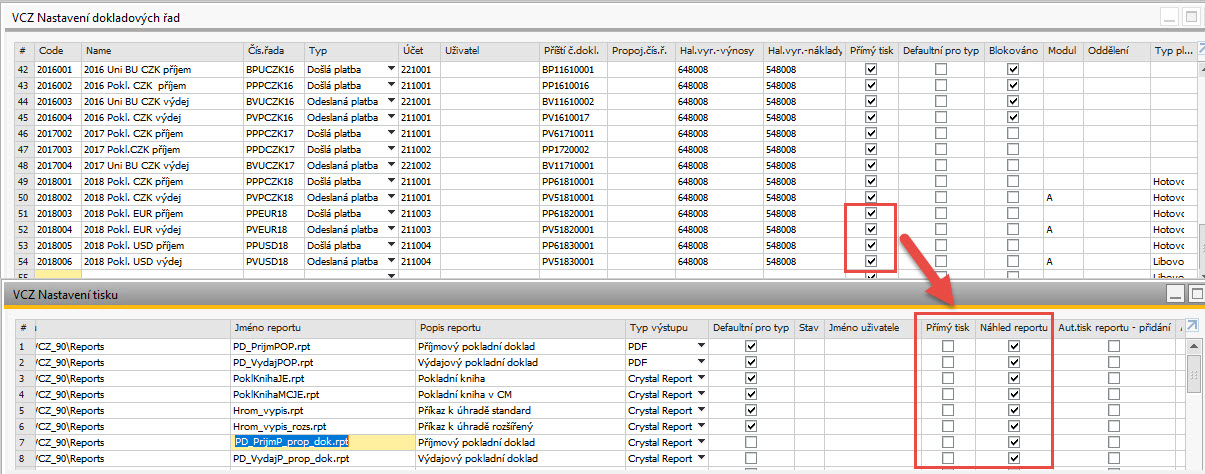Open Typ dropdown for row 50 (PVPCZK18)
This screenshot has width=1205, height=474.
391,197
